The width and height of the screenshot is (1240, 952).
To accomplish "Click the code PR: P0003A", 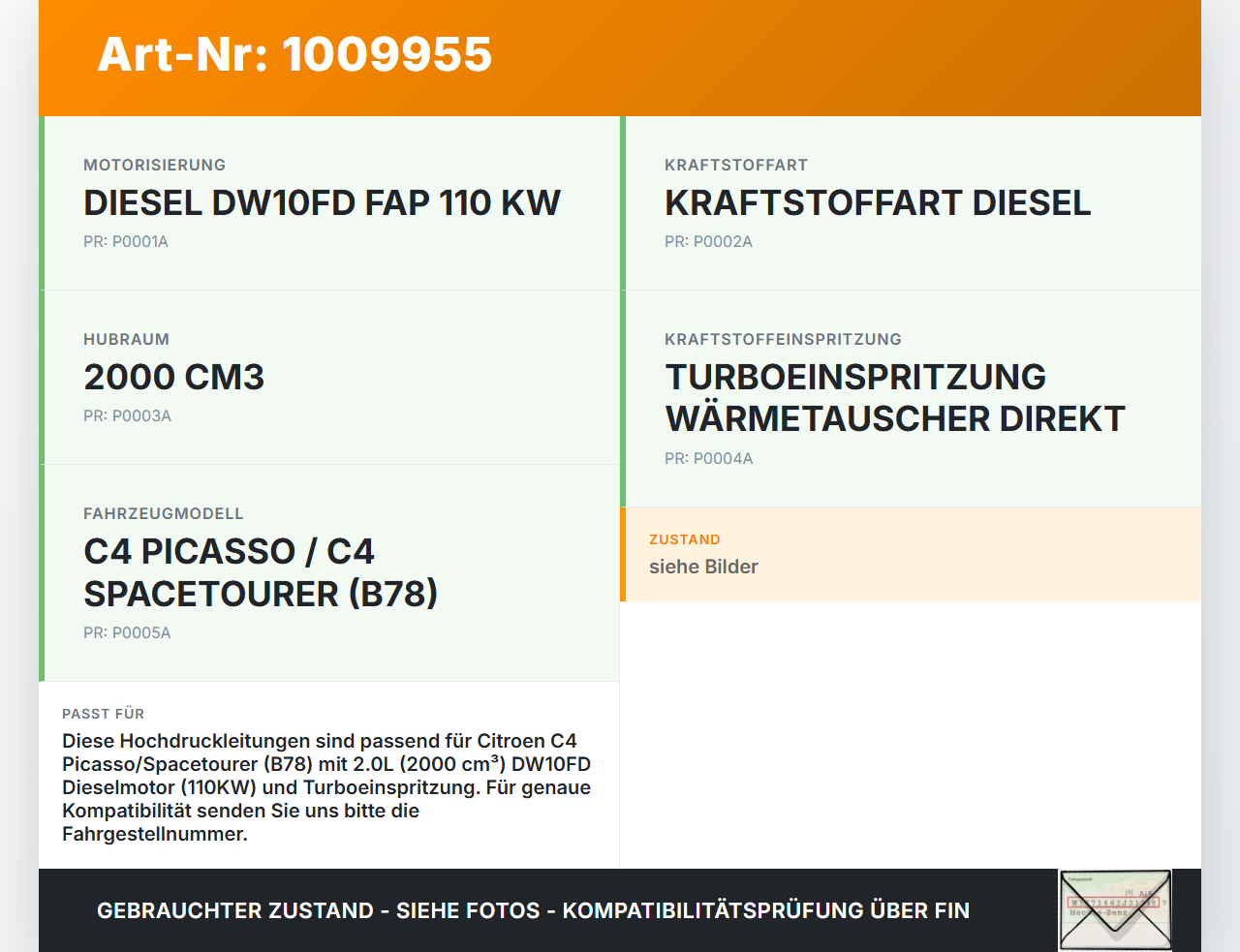I will (x=127, y=416).
